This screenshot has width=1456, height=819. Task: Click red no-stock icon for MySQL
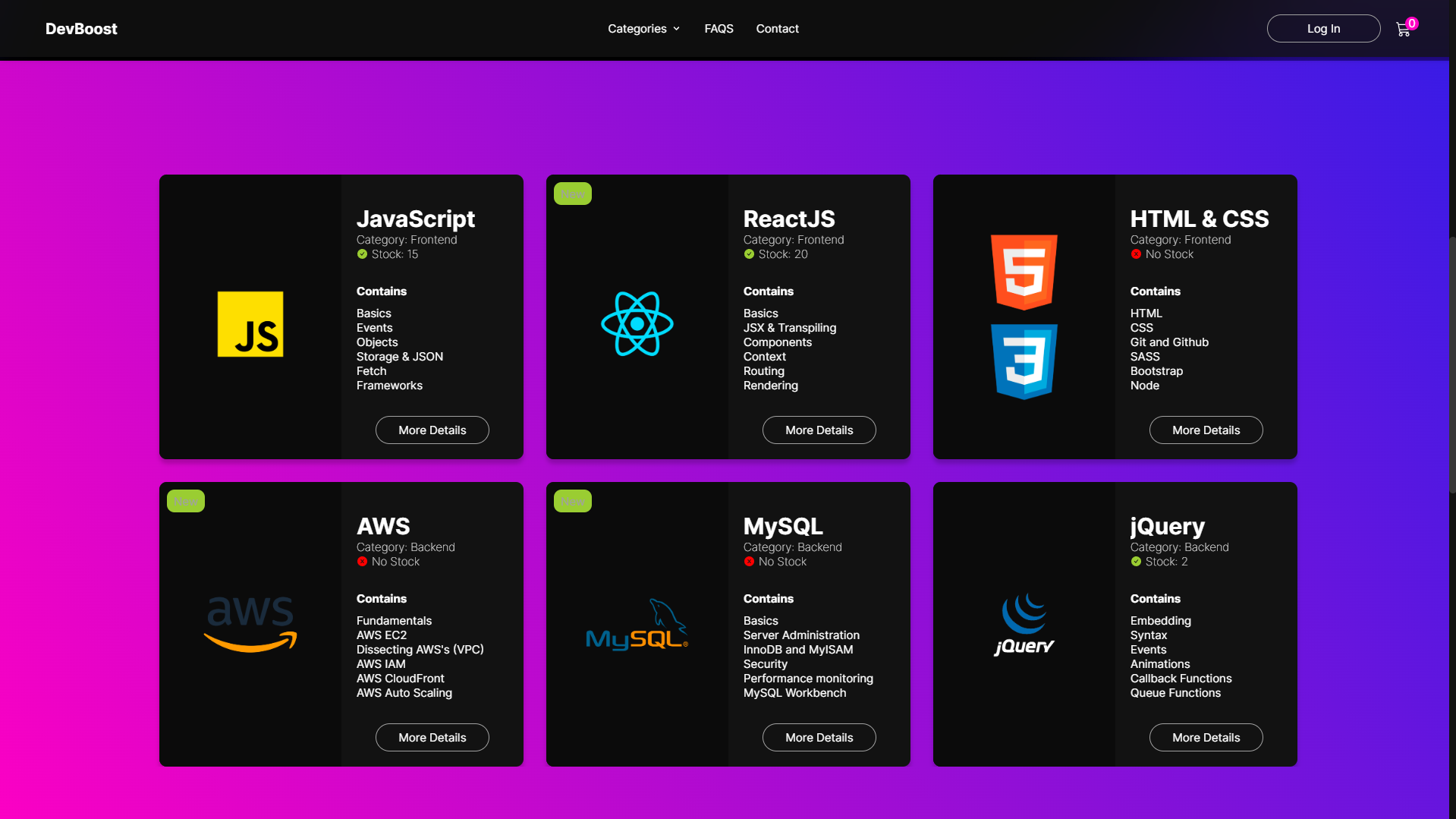click(749, 562)
